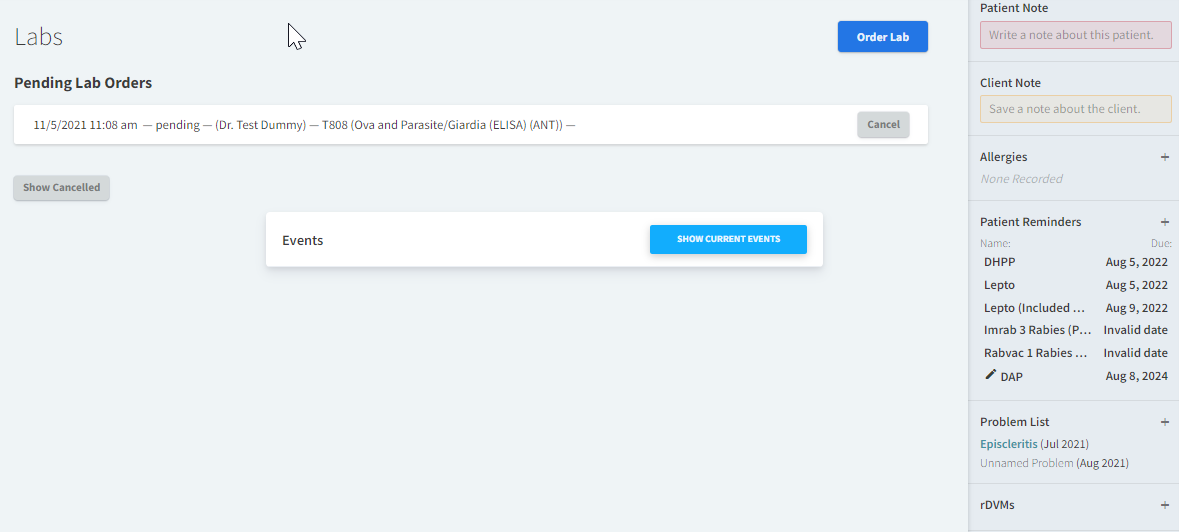
Task: Cancel the pending T808 lab order
Action: (883, 125)
